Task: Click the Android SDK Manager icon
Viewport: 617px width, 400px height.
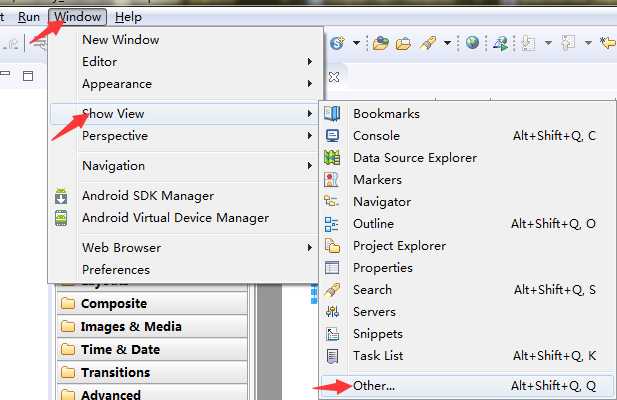Action: (61, 196)
